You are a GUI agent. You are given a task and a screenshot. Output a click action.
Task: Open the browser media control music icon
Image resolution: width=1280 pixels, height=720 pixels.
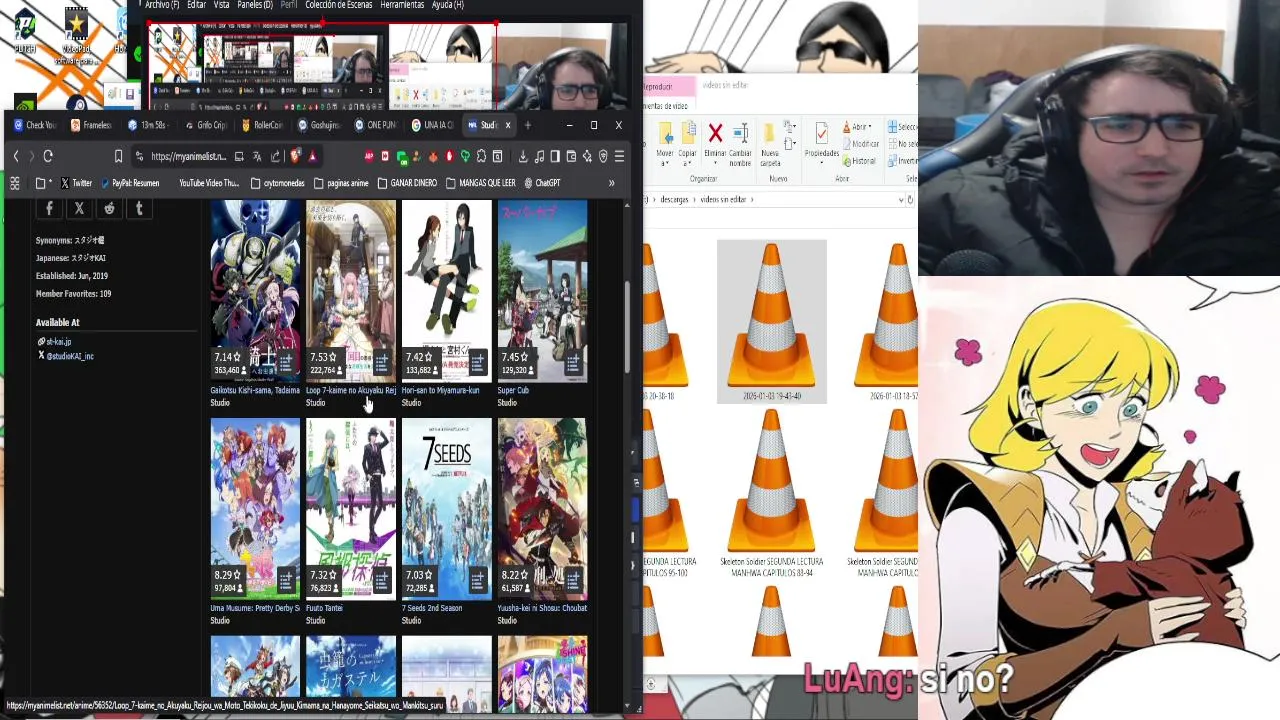[x=539, y=156]
